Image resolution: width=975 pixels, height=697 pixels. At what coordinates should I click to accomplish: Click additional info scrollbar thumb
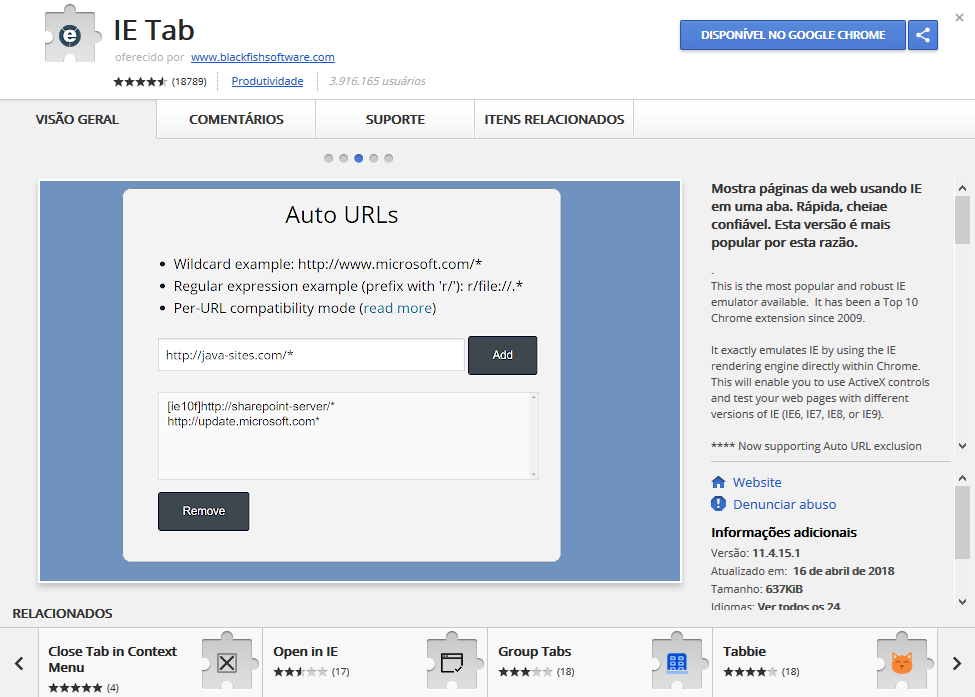click(962, 523)
